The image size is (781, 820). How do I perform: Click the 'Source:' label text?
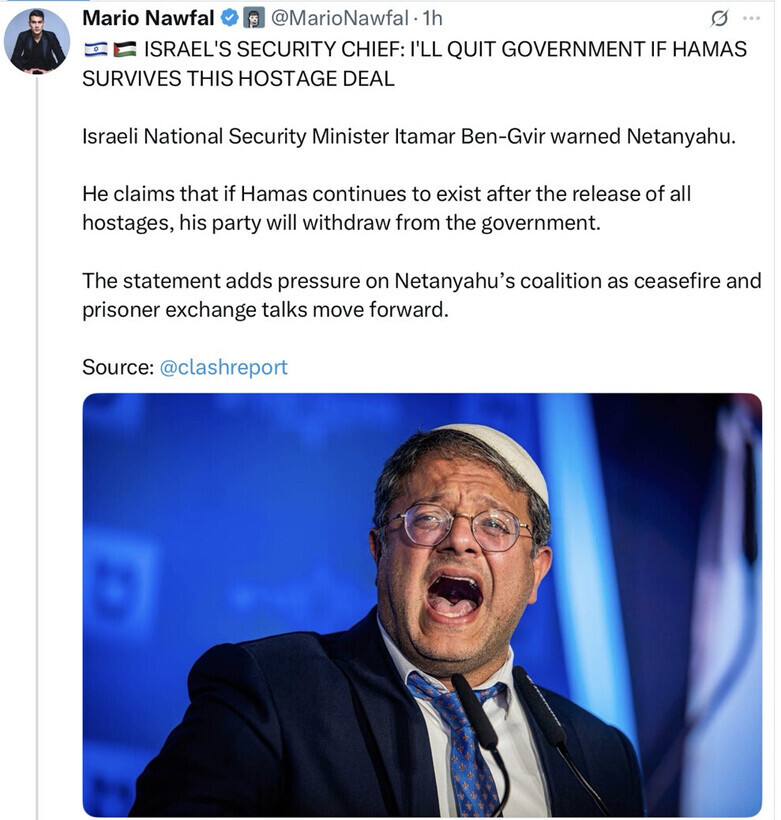tap(118, 367)
